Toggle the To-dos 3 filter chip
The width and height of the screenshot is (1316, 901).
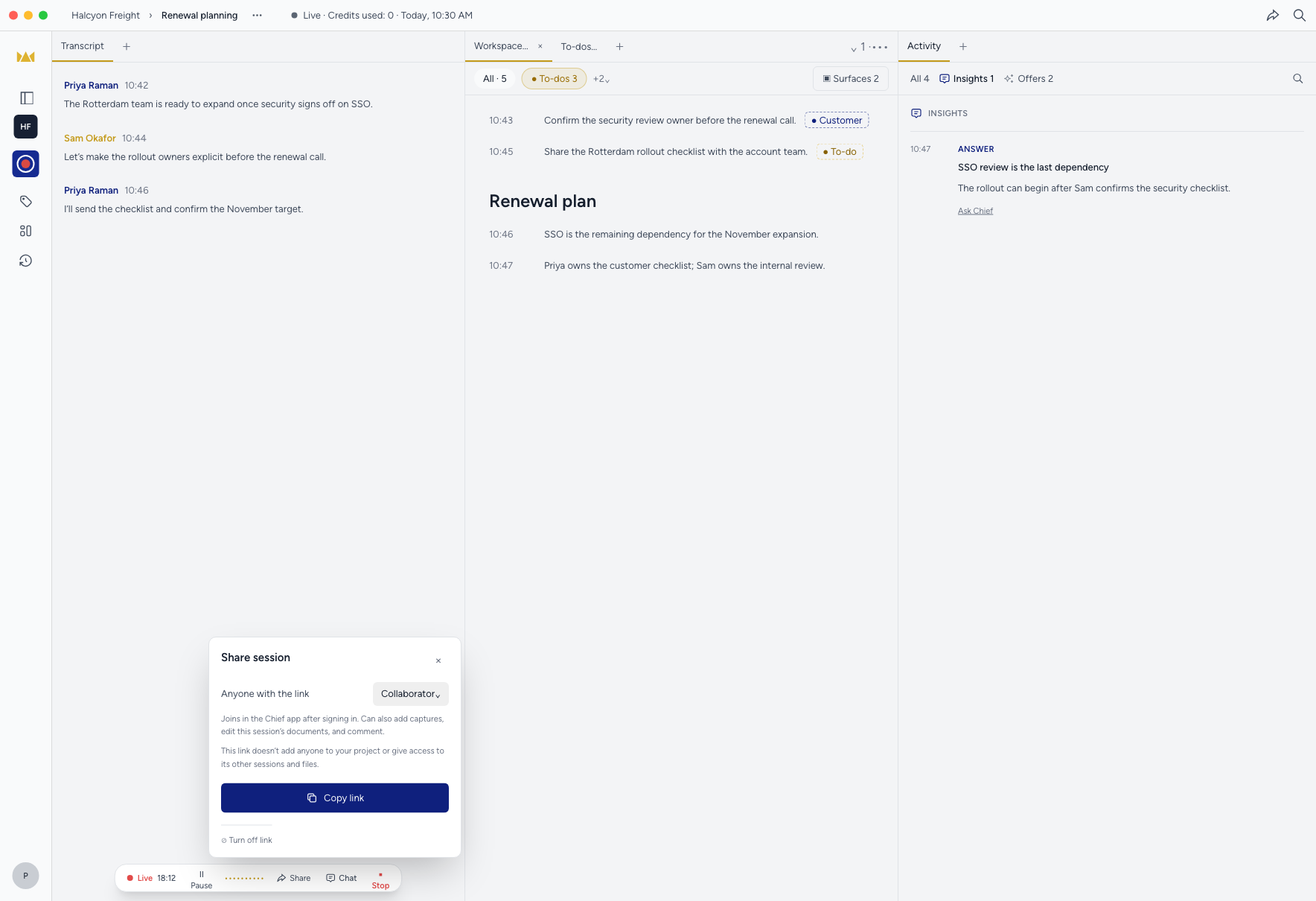click(555, 78)
